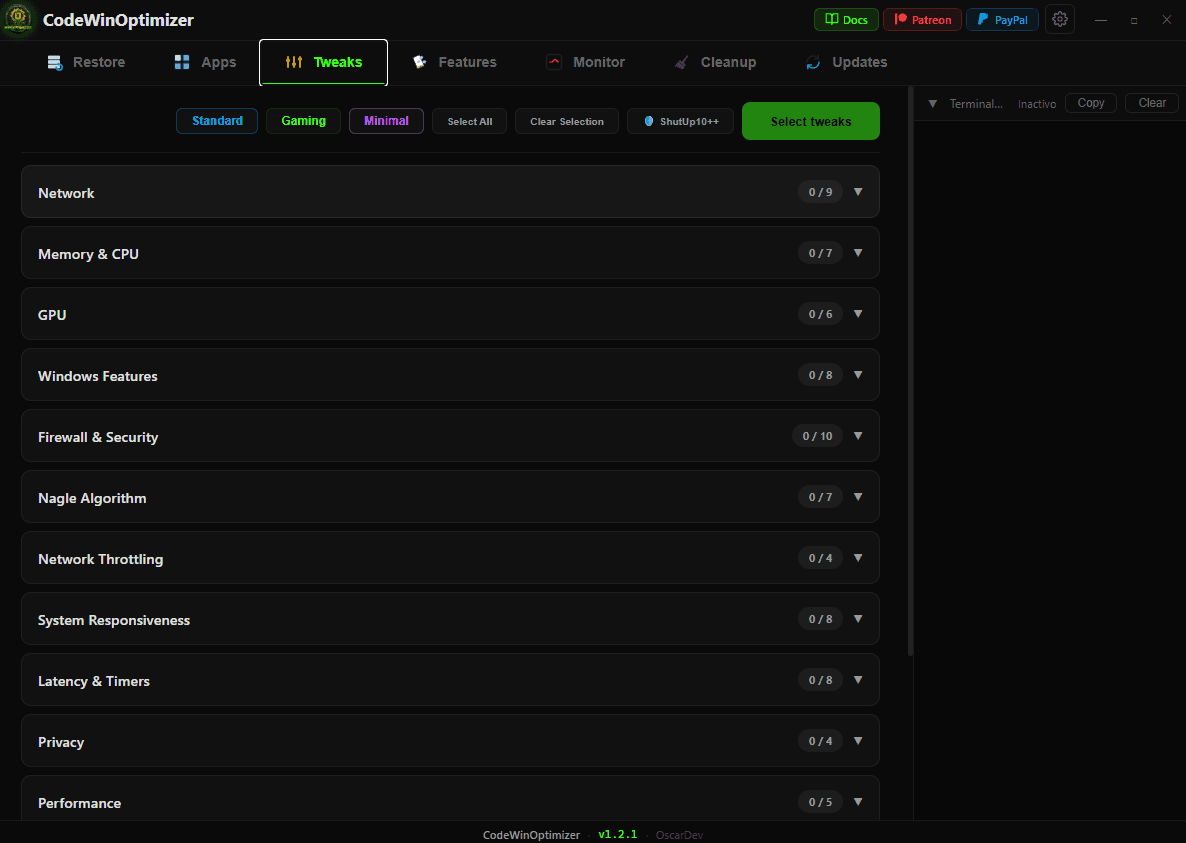Click the Updates refresh icon

[x=813, y=62]
